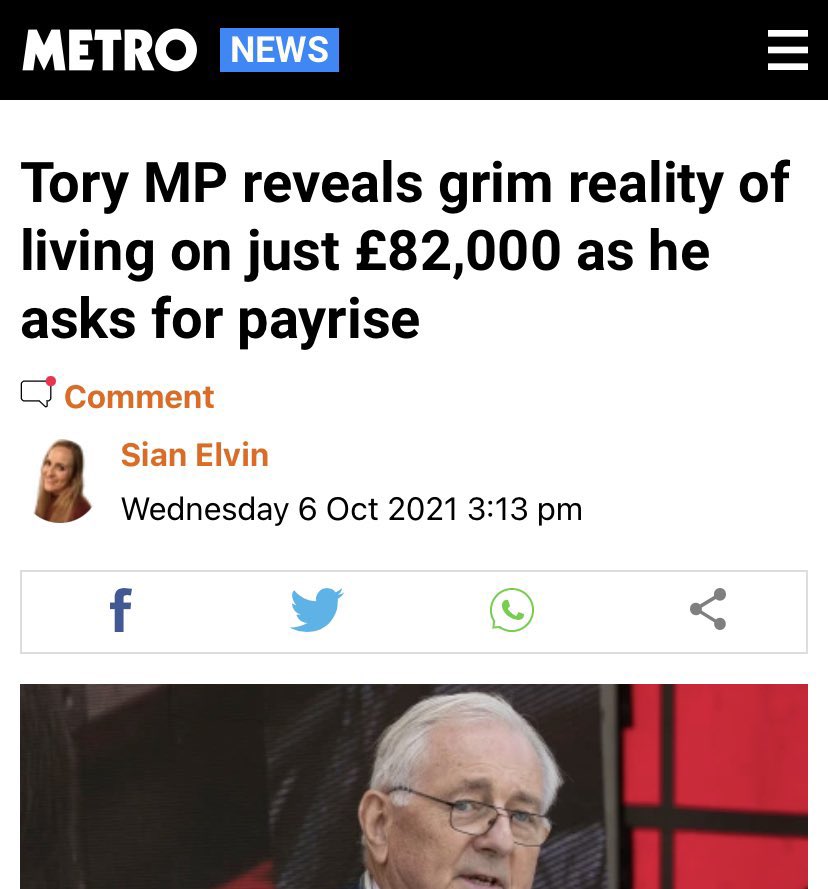Open the article's lead photo of MP
The width and height of the screenshot is (828, 889).
[414, 786]
